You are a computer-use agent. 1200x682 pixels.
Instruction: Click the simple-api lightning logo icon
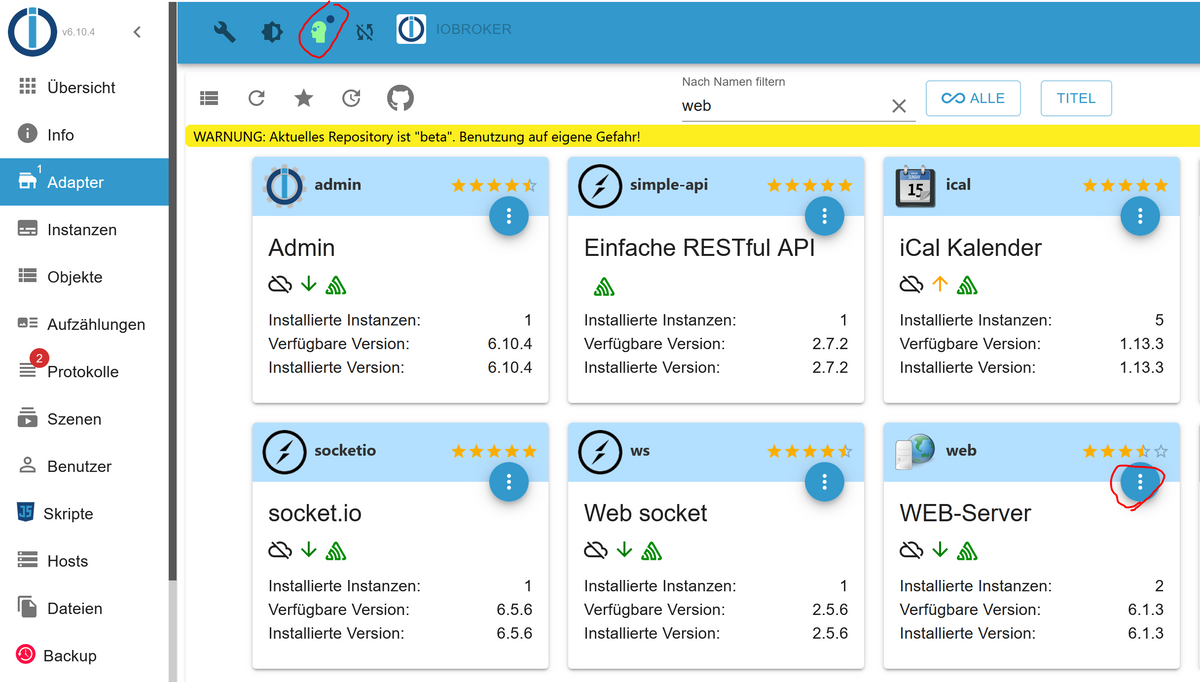coord(600,186)
